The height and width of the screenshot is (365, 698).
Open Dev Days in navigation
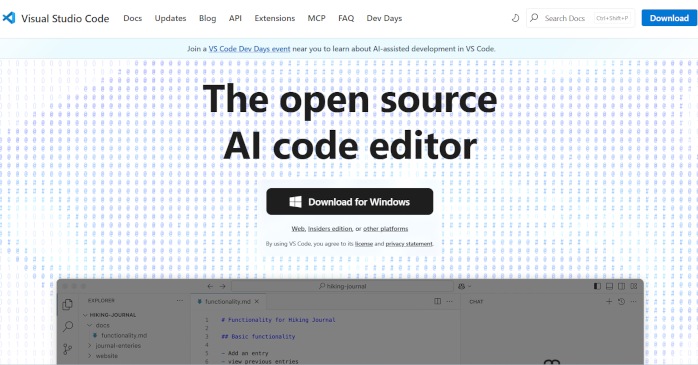click(384, 18)
